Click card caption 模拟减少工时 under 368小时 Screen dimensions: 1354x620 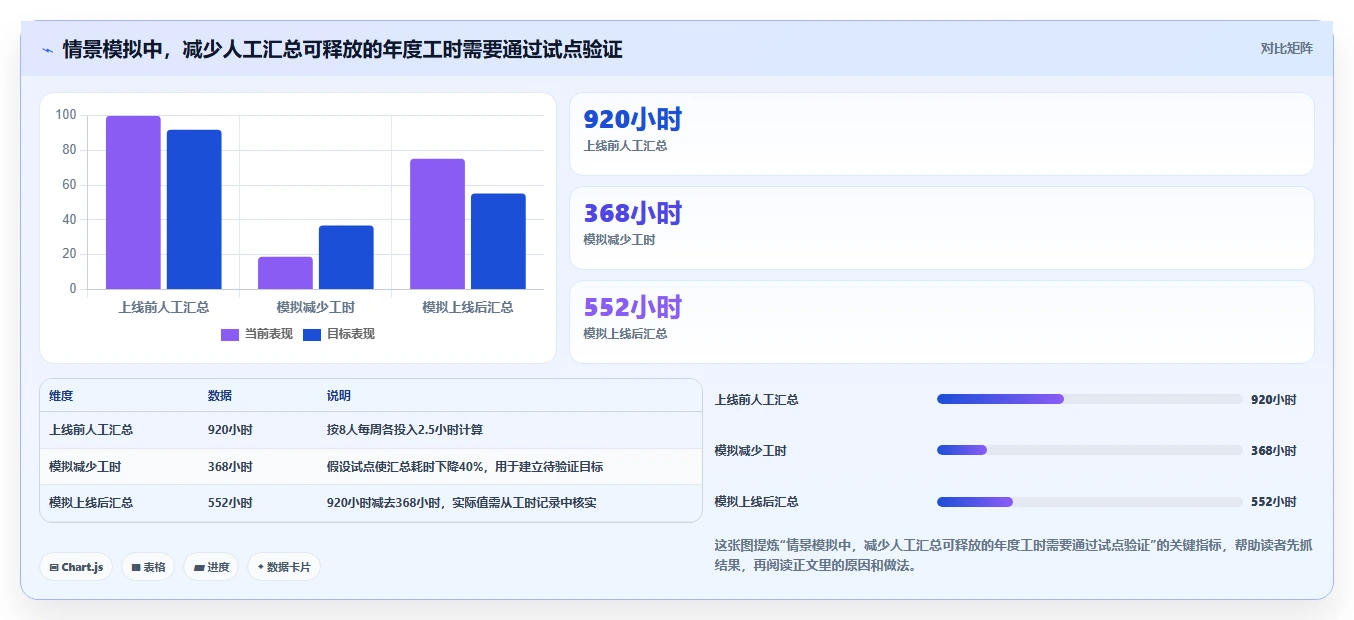(619, 240)
